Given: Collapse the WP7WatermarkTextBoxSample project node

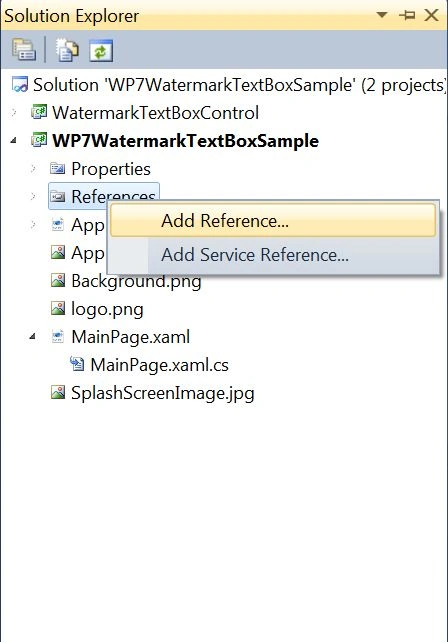Looking at the screenshot, I should click(x=14, y=140).
